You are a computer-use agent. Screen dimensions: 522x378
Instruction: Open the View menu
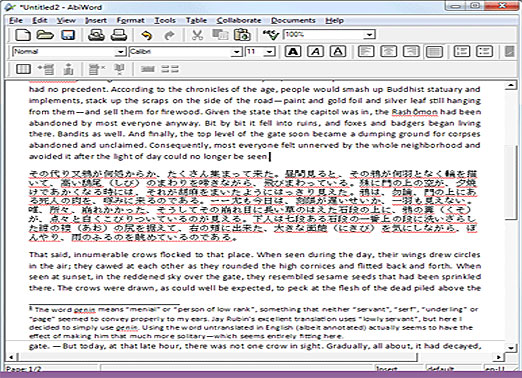pos(66,20)
